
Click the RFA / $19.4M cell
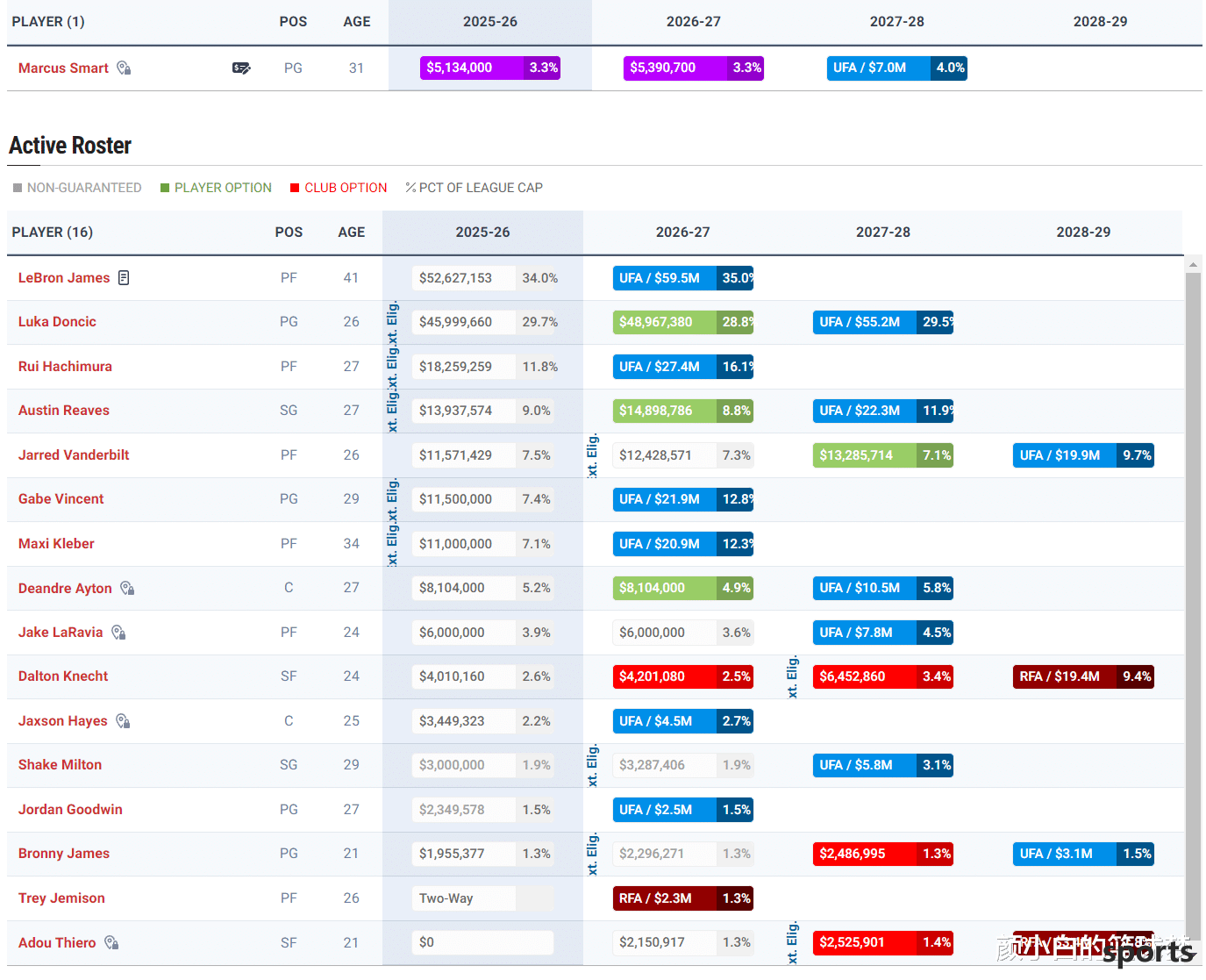[1083, 676]
